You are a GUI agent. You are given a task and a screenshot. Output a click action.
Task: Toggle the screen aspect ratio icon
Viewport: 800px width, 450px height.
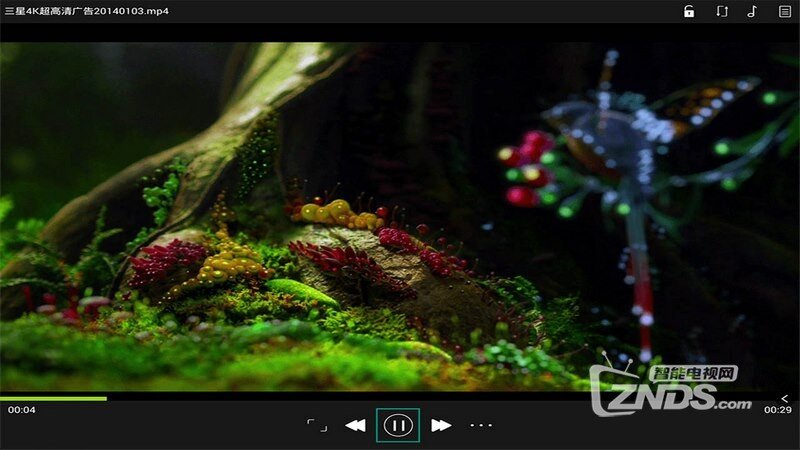(x=317, y=425)
